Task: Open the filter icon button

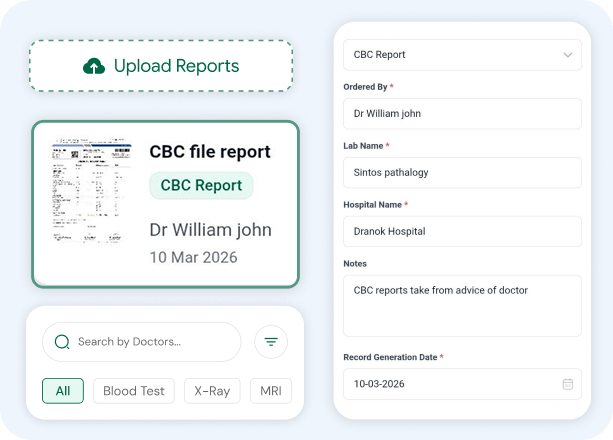Action: click(x=271, y=342)
